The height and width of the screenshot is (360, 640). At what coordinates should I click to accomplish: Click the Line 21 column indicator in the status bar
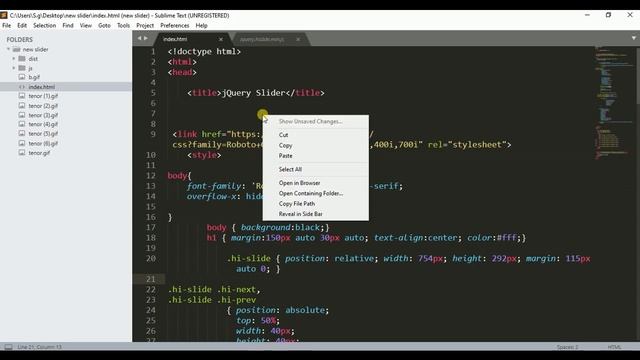[x=39, y=347]
